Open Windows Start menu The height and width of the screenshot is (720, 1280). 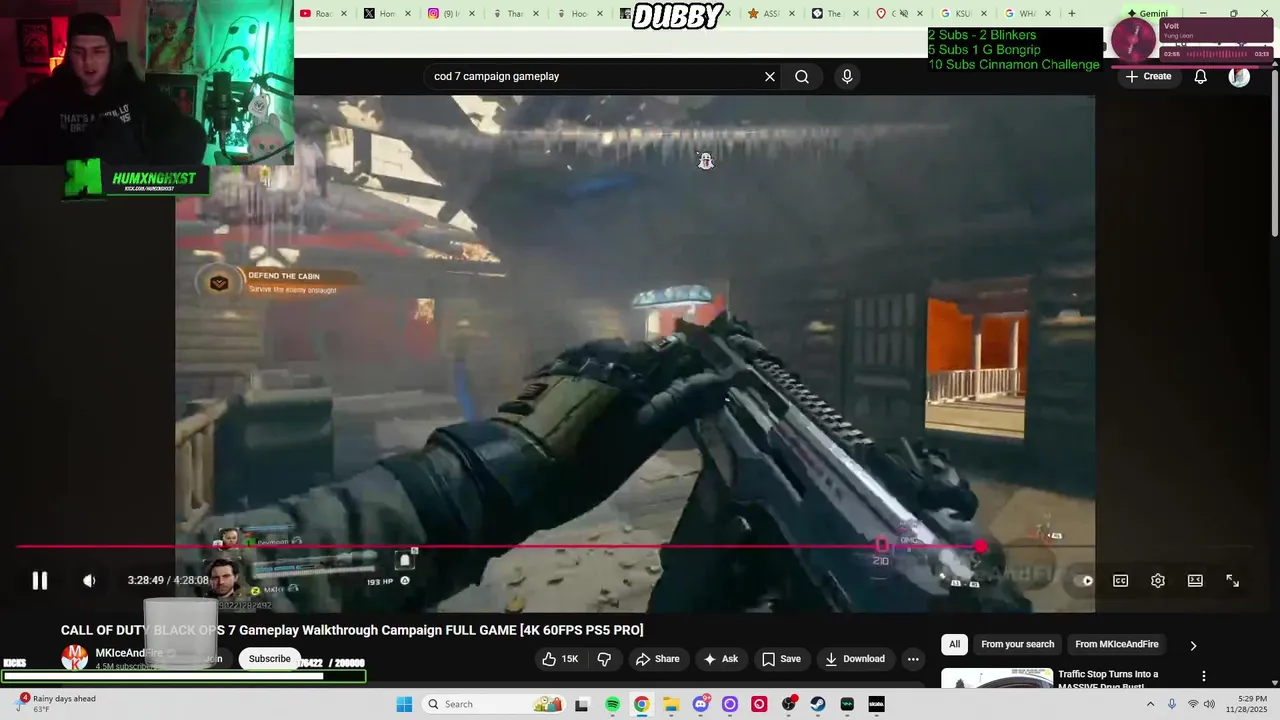404,704
